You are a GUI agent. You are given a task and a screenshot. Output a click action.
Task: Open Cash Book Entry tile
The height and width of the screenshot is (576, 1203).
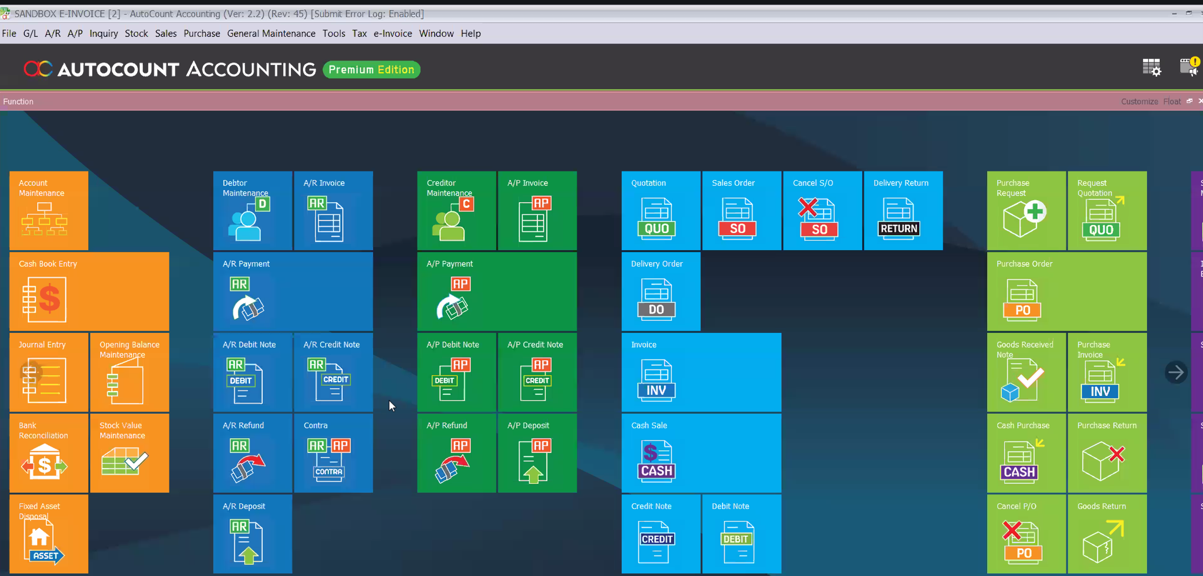point(89,292)
